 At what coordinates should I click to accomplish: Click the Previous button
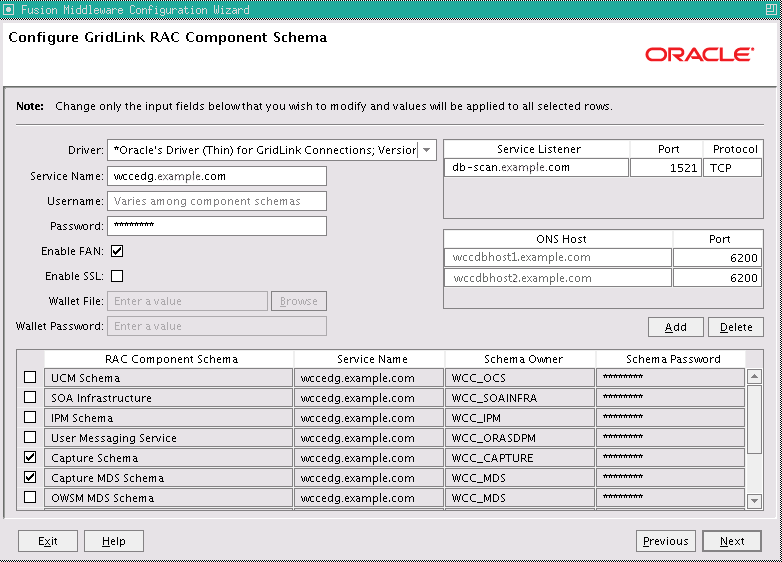pos(666,541)
